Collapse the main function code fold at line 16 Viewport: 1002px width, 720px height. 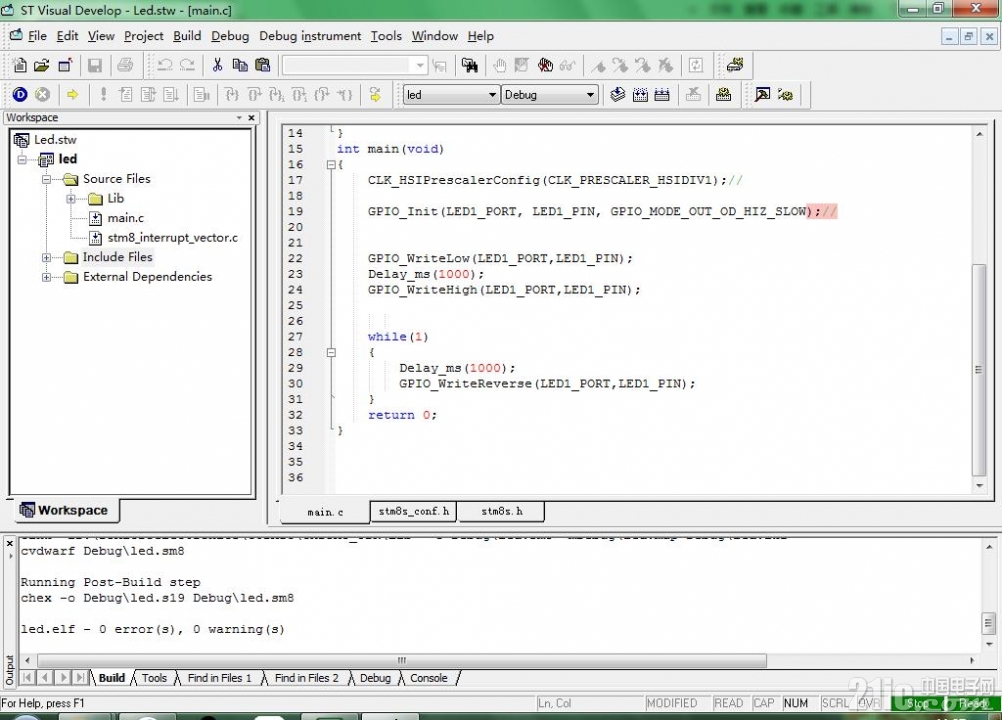click(x=331, y=165)
